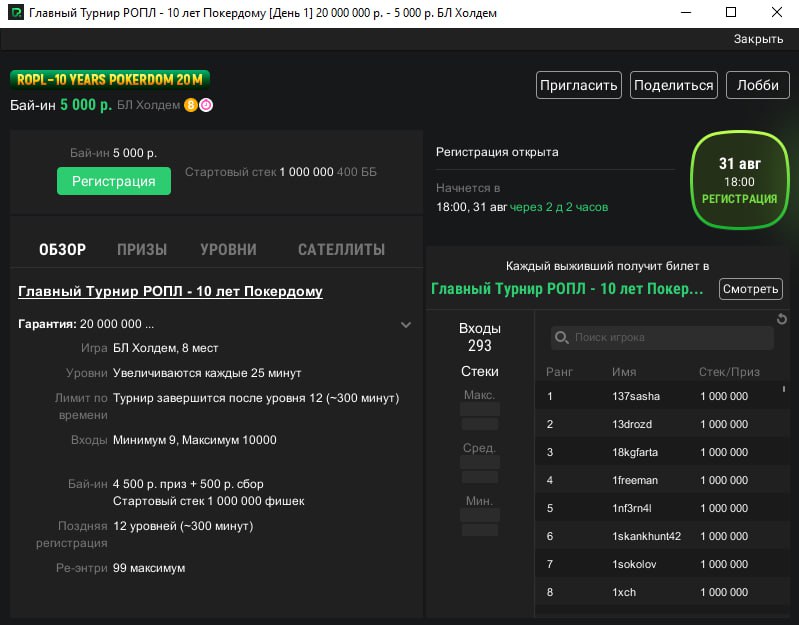799x625 pixels.
Task: Select player 1skankhunt42 in the list
Action: click(x=662, y=536)
